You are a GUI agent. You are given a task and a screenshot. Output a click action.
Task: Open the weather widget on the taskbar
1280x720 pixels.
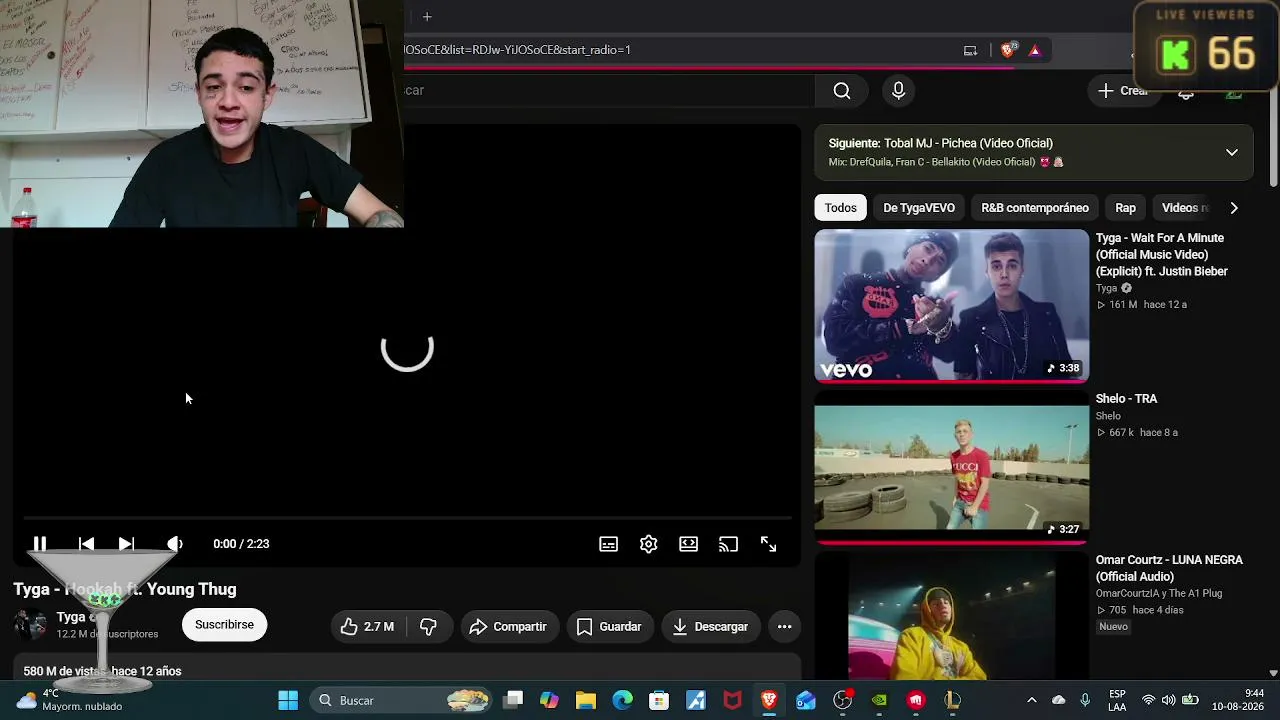(x=70, y=700)
